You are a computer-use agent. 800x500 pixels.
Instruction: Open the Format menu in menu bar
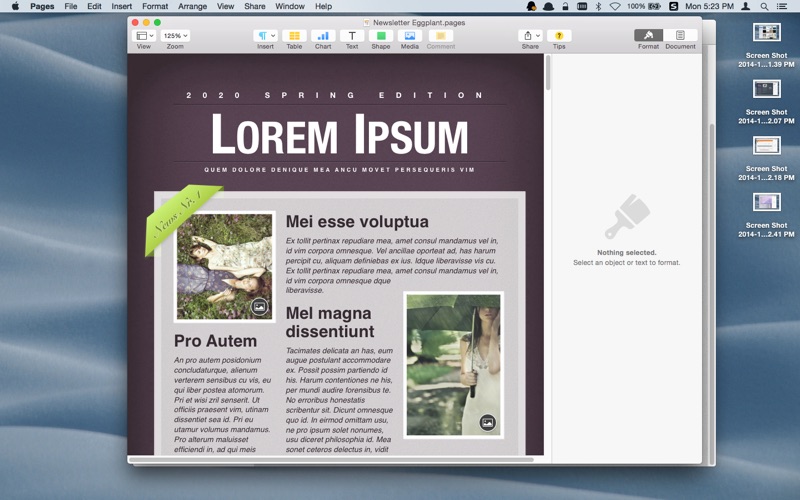click(x=155, y=6)
